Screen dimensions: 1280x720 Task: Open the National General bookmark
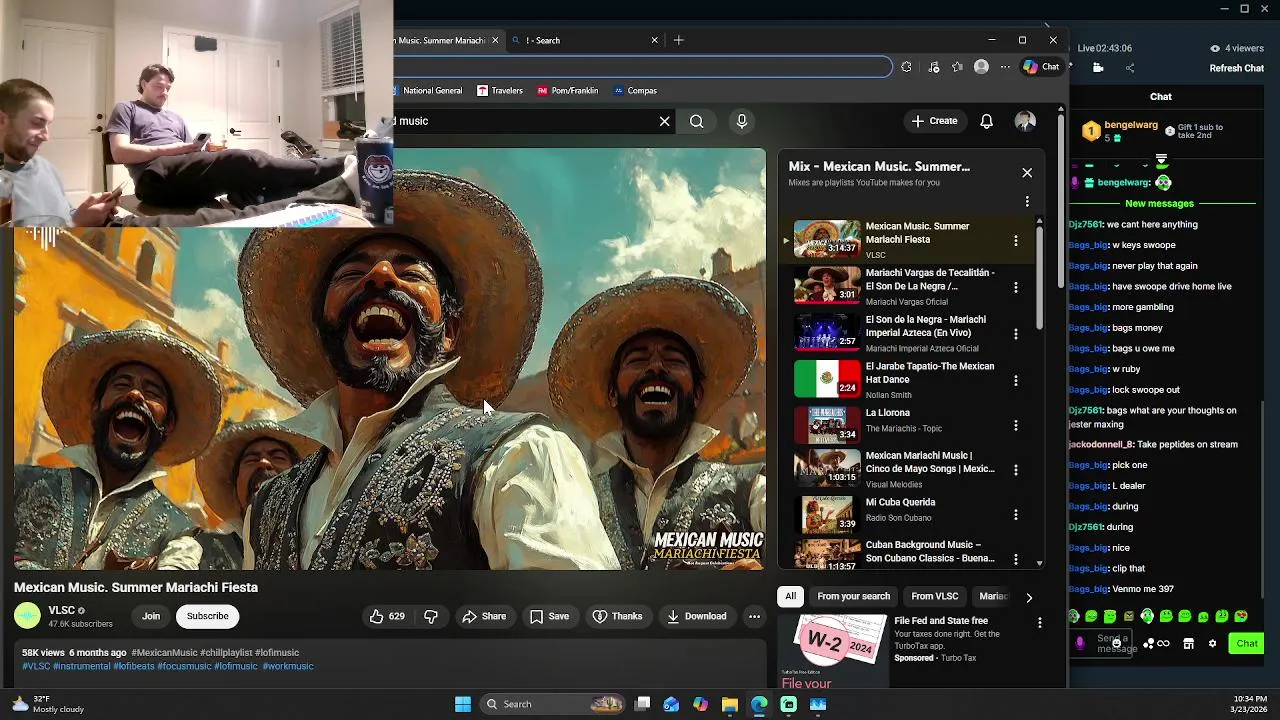(x=427, y=90)
